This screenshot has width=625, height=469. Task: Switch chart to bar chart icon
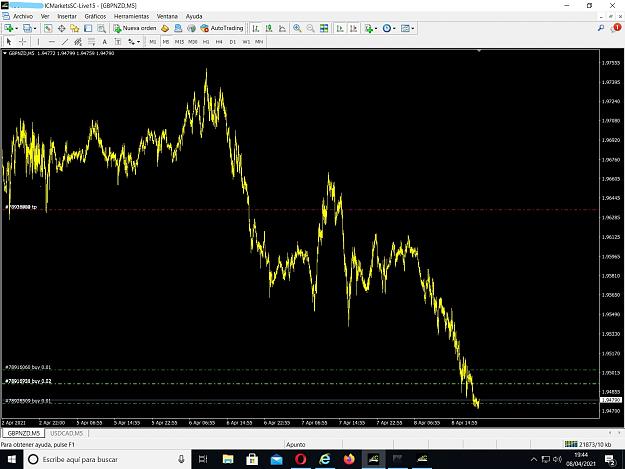pos(256,28)
